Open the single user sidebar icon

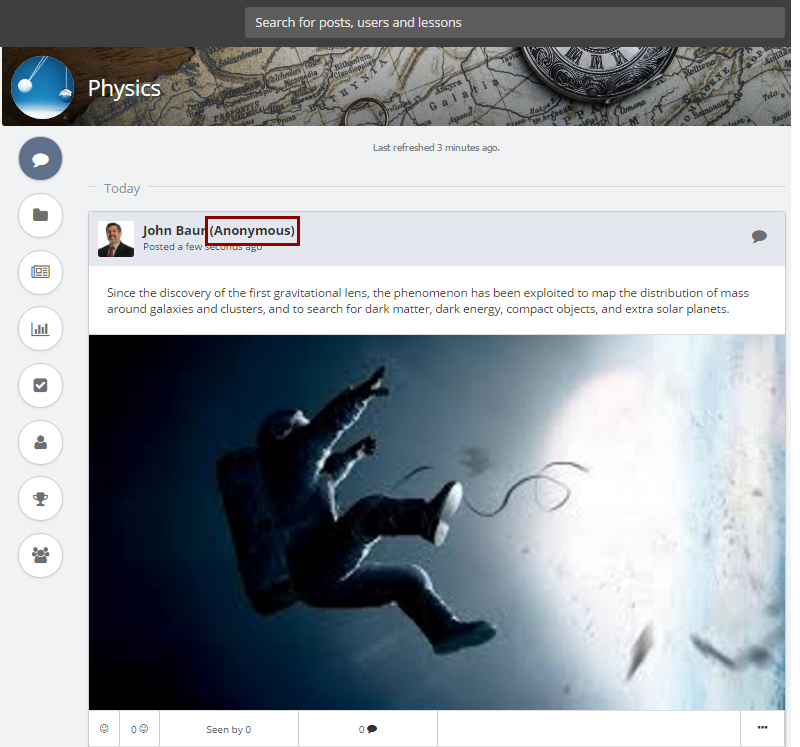(40, 442)
